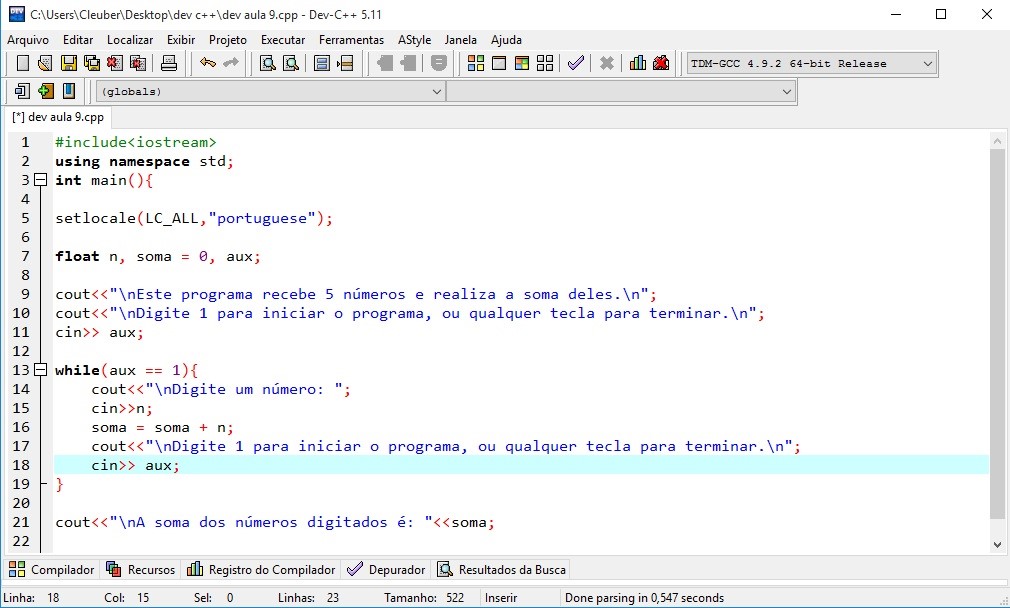Click the Insert snippet icon left of globals

[23, 91]
